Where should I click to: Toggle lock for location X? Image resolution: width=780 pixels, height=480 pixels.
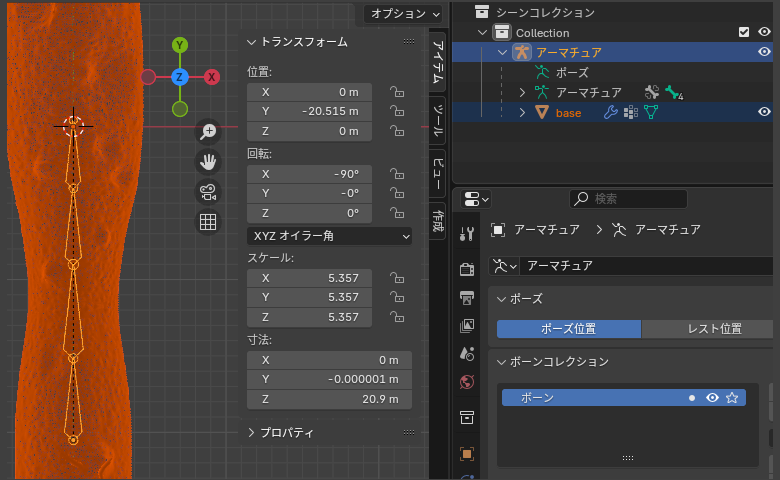397,91
